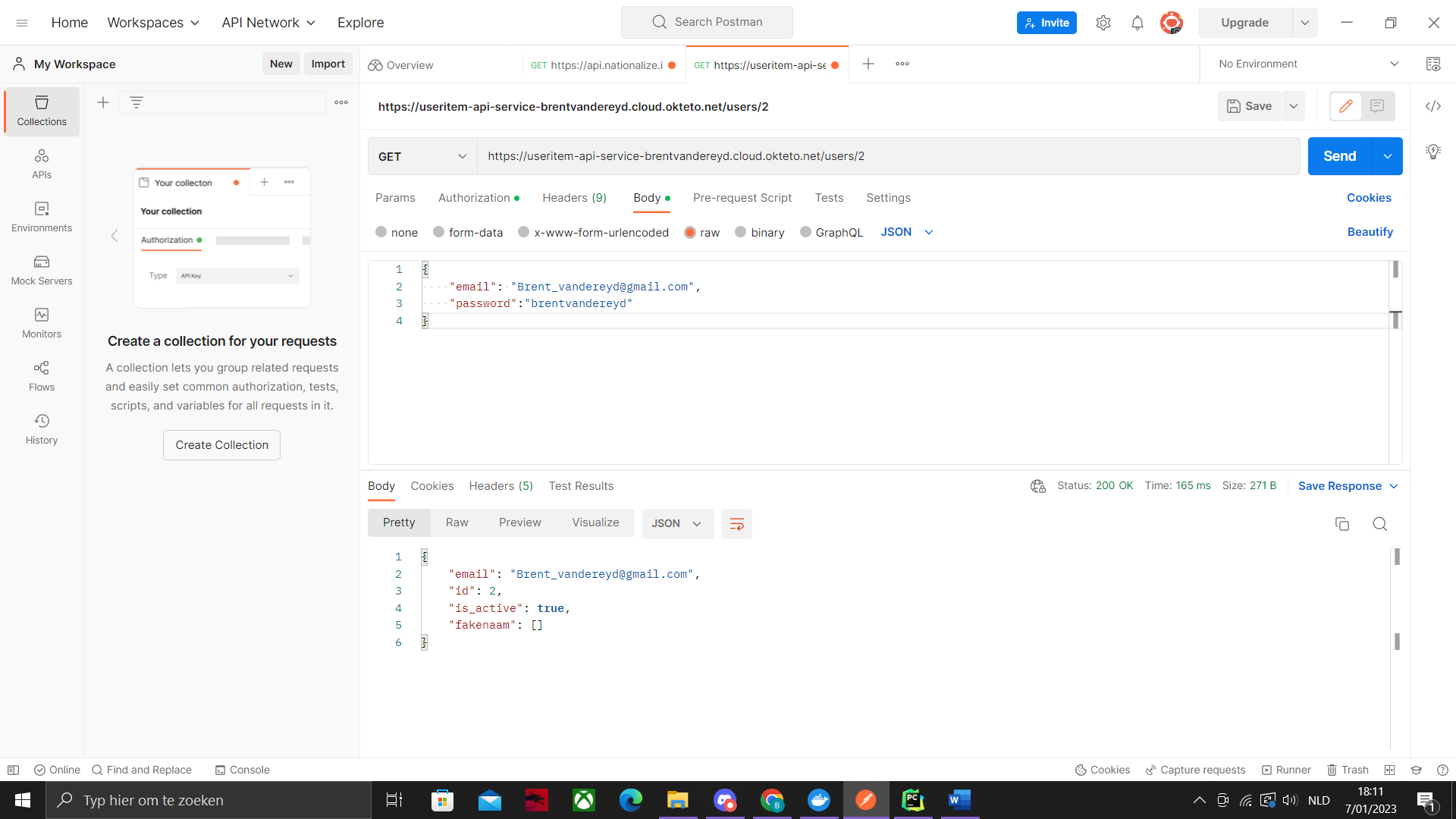
Task: Open Mock Servers from the sidebar
Action: (42, 270)
